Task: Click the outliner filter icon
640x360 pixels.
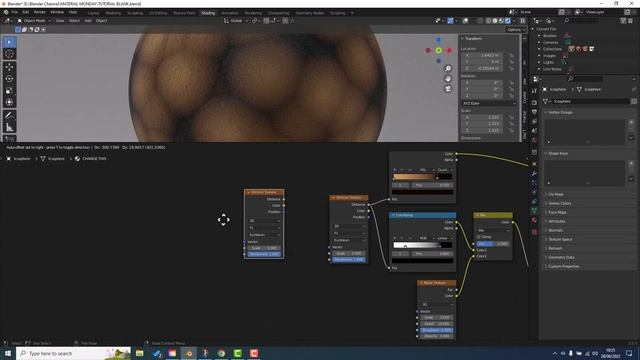Action: (x=623, y=20)
